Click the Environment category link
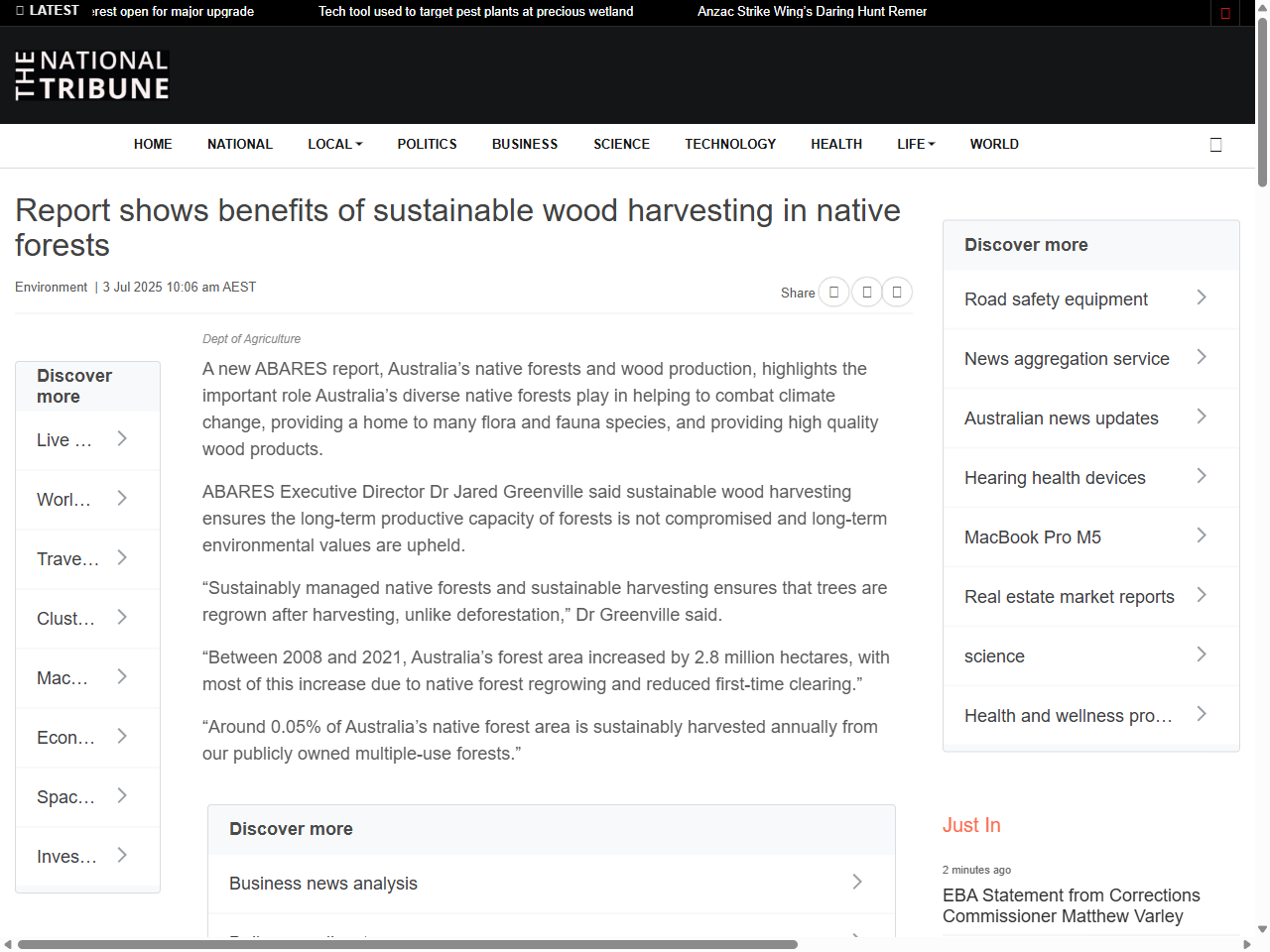The width and height of the screenshot is (1270, 952). 51,287
